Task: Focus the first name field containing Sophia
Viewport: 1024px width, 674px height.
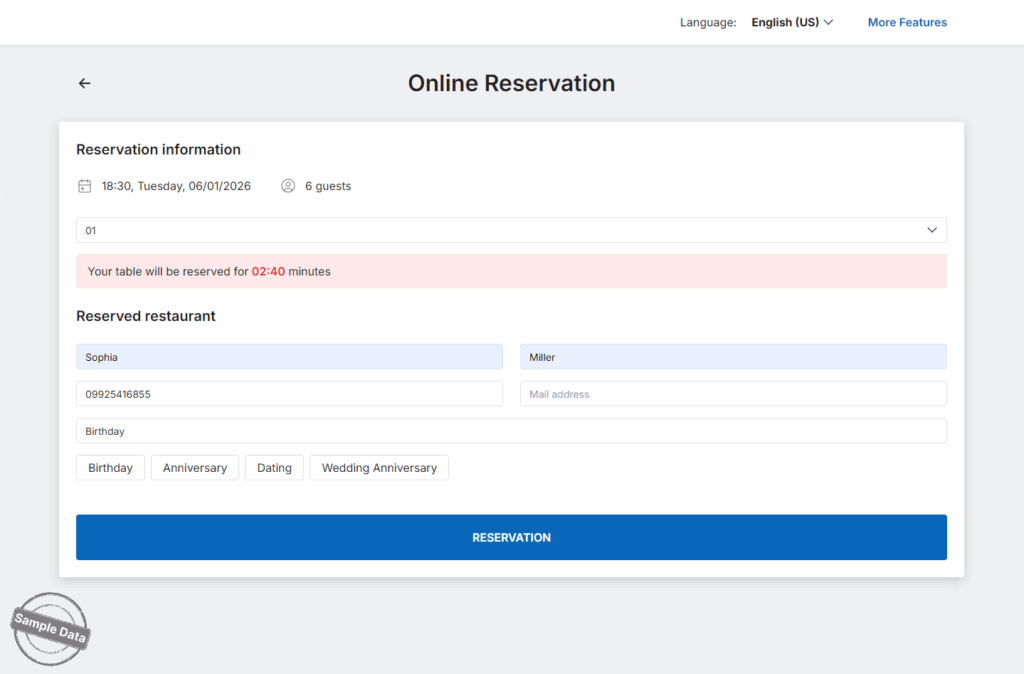Action: 289,357
